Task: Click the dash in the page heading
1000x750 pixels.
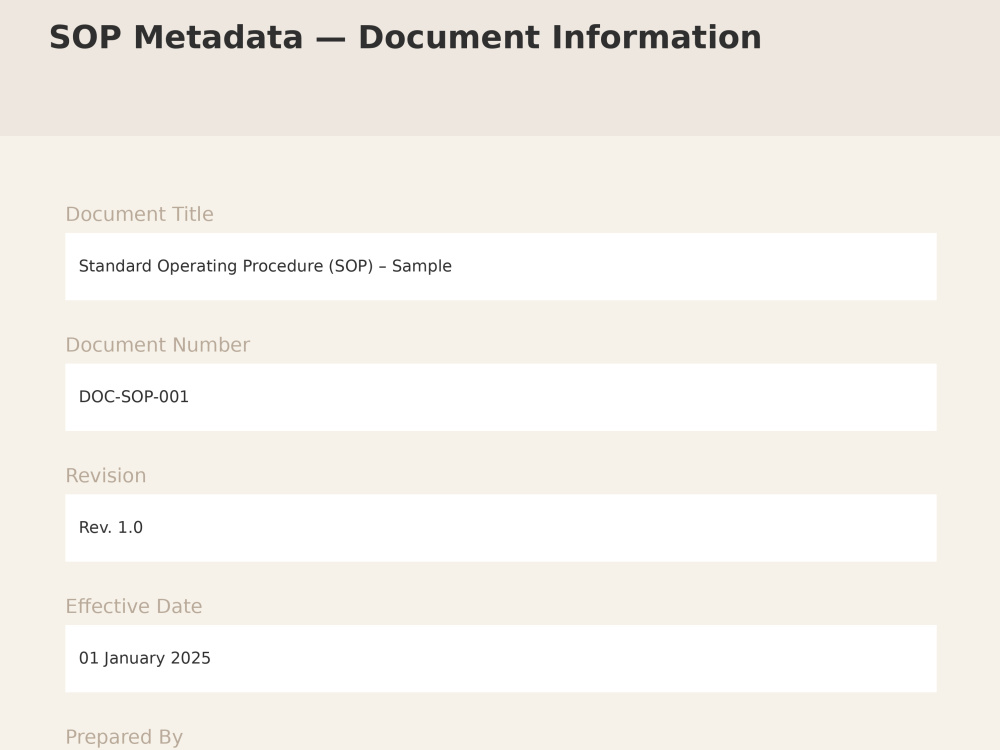Action: [x=330, y=38]
